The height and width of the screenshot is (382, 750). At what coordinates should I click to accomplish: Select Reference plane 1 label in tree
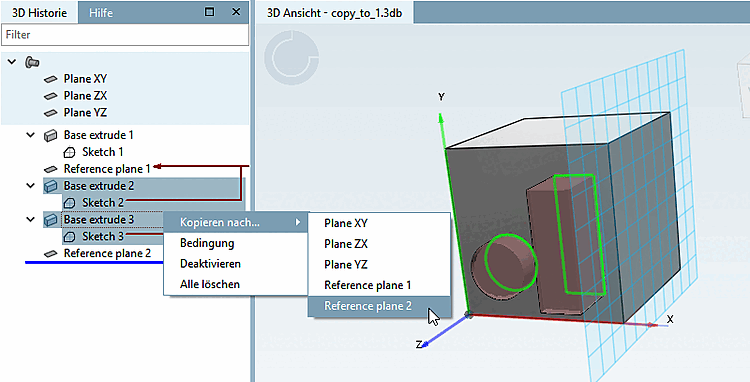tap(107, 169)
